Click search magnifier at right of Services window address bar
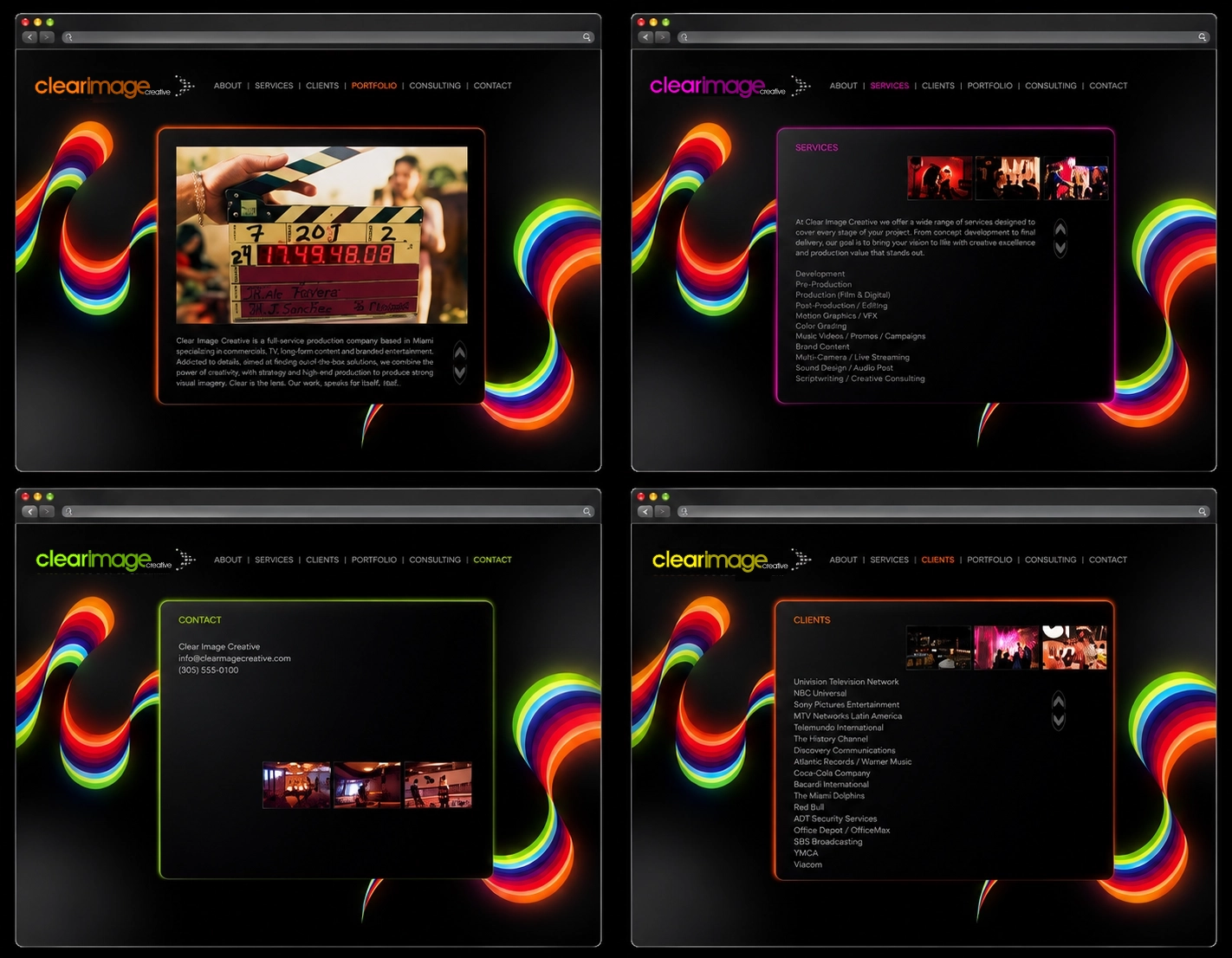 1203,37
